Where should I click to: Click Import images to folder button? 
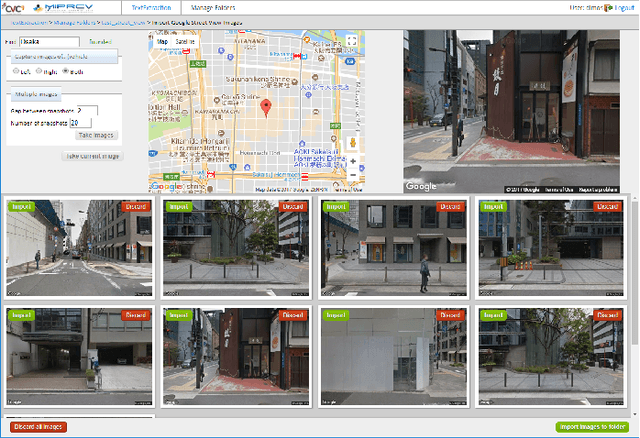point(594,426)
